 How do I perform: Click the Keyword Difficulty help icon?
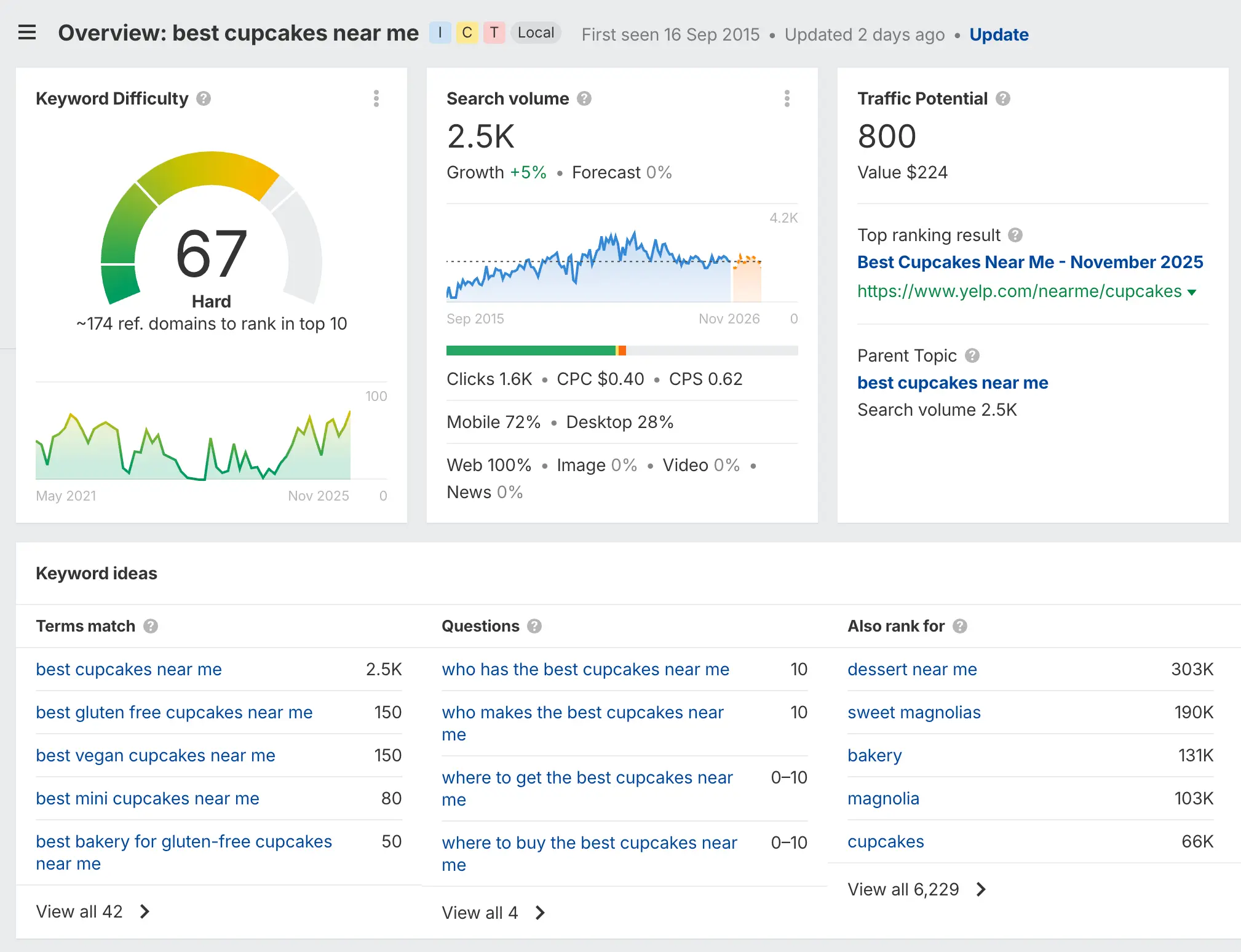(203, 98)
